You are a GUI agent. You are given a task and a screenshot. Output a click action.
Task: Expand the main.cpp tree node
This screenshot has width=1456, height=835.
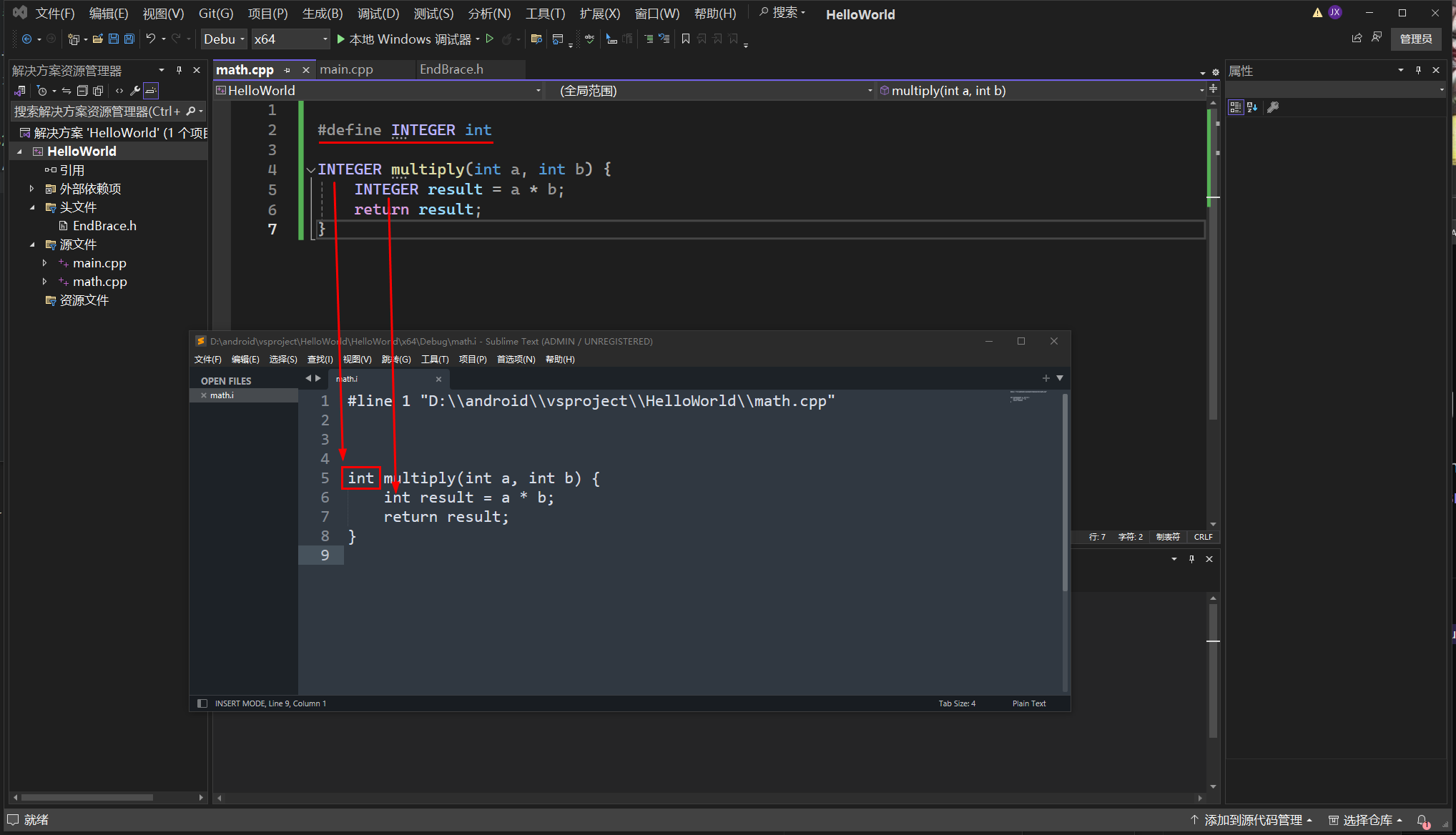44,263
